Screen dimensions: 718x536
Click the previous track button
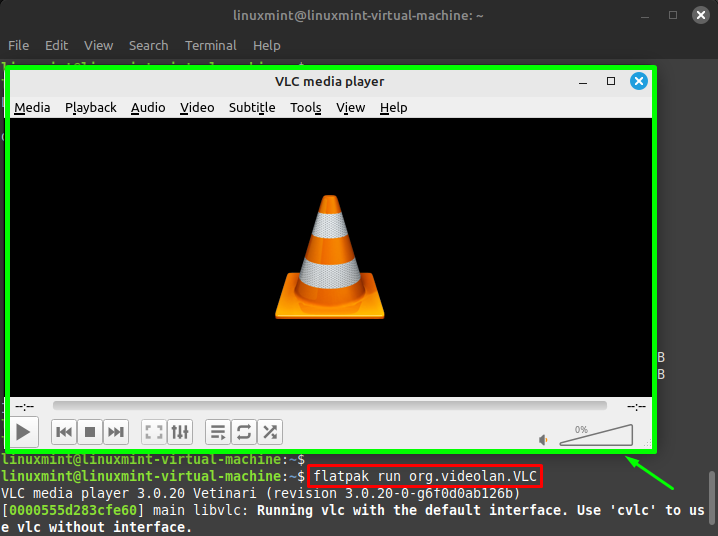[x=64, y=432]
